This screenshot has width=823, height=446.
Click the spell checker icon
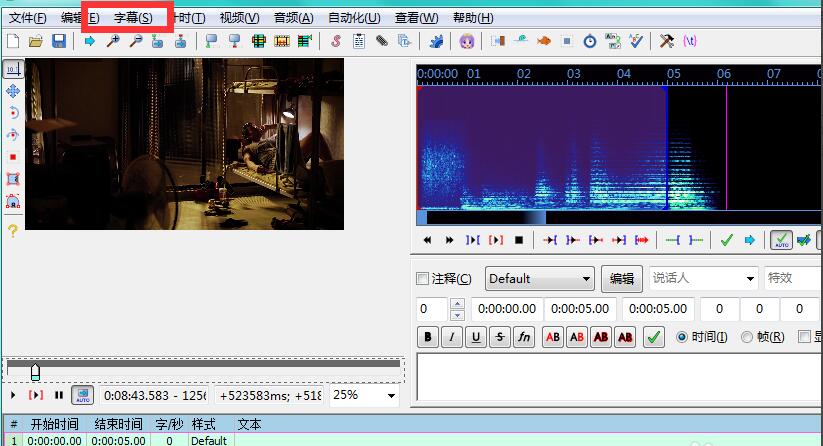point(637,41)
